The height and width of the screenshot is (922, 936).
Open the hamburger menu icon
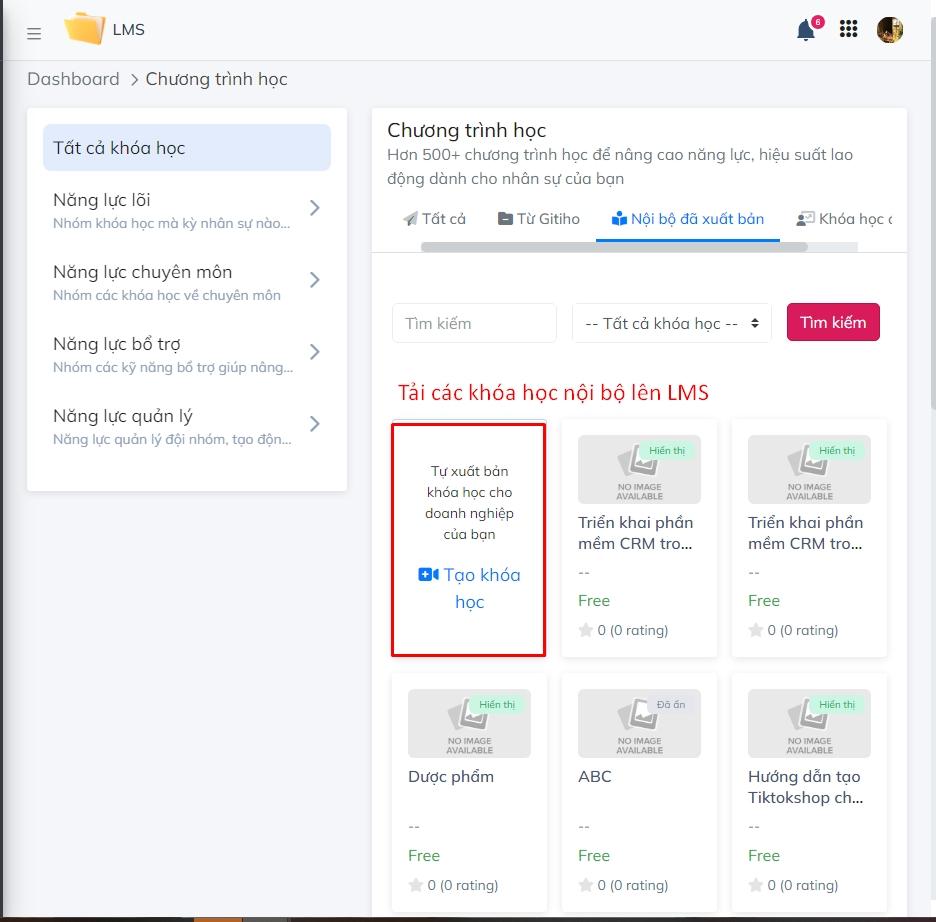coord(33,33)
